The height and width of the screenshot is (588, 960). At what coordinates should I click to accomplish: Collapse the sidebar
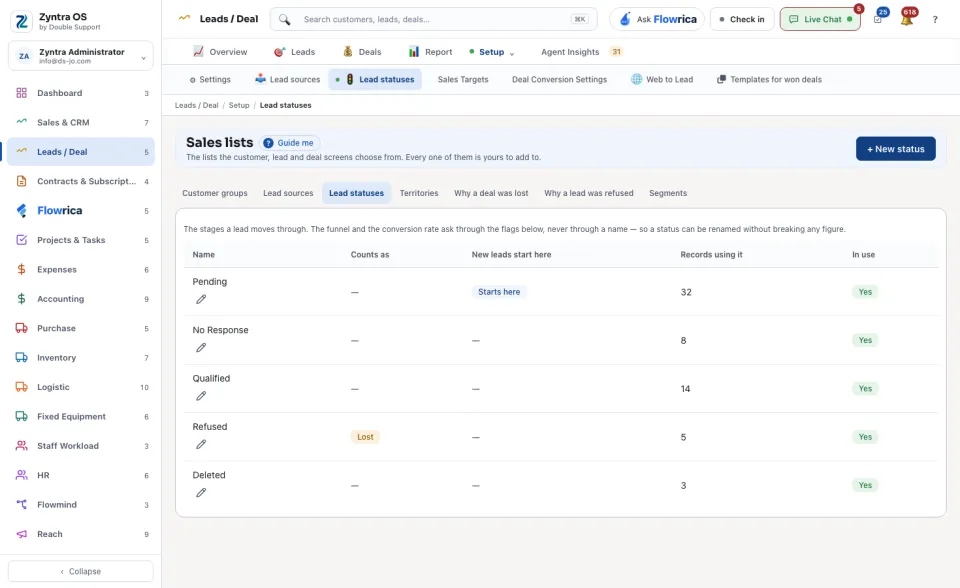[x=81, y=571]
